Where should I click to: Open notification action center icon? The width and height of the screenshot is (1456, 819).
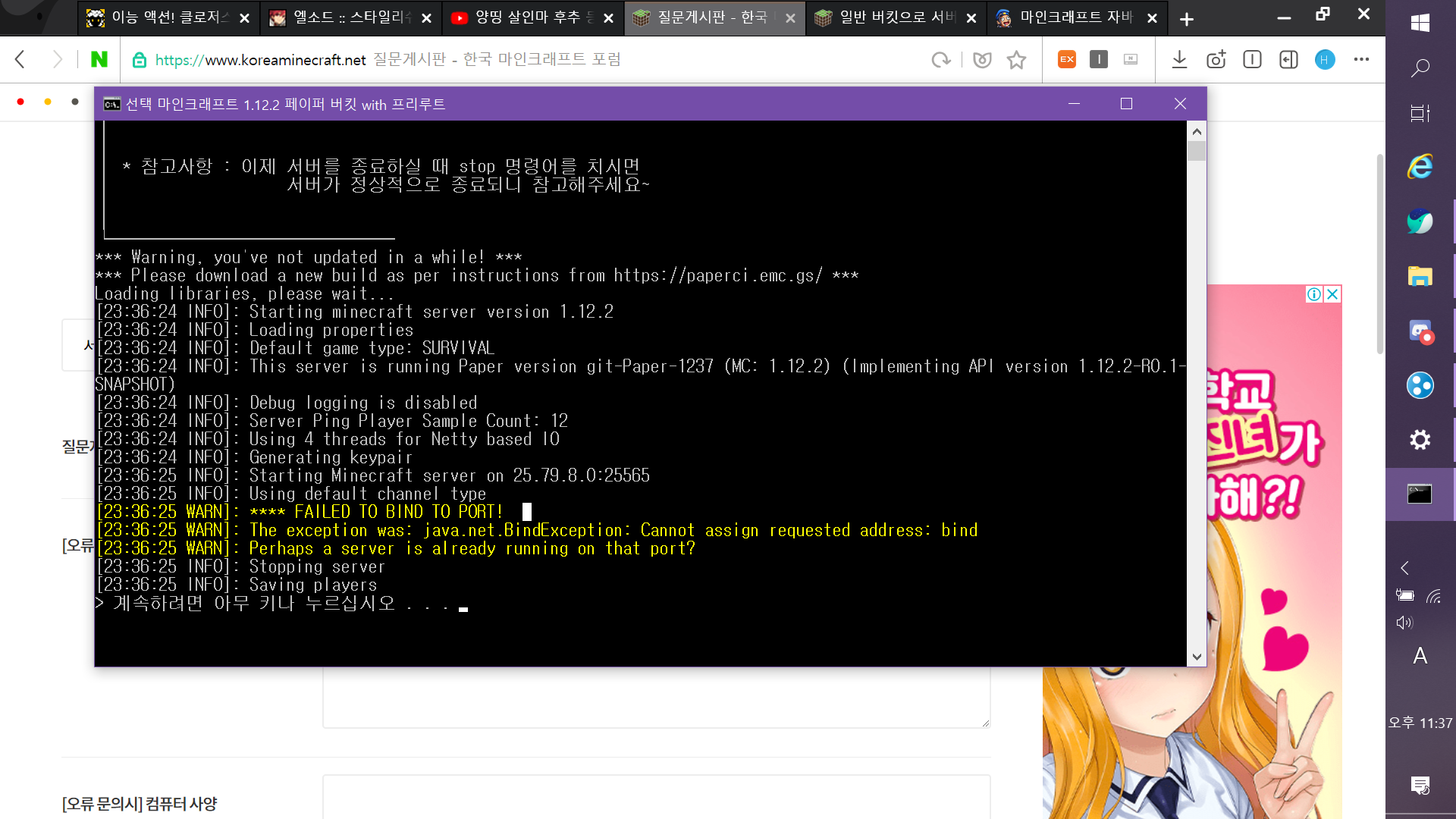[x=1420, y=786]
